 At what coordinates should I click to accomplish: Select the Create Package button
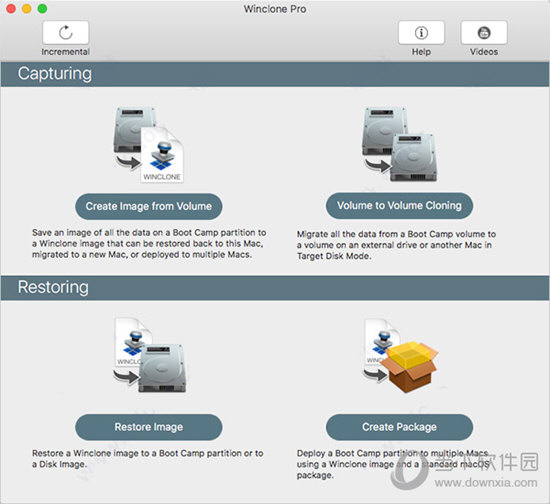(400, 427)
